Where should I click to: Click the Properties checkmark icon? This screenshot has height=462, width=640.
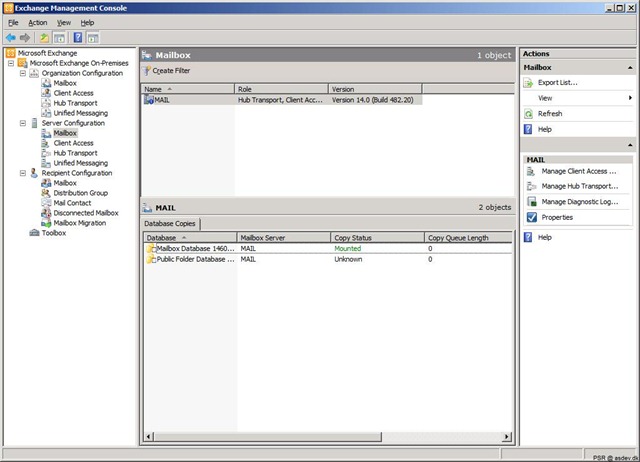[532, 217]
